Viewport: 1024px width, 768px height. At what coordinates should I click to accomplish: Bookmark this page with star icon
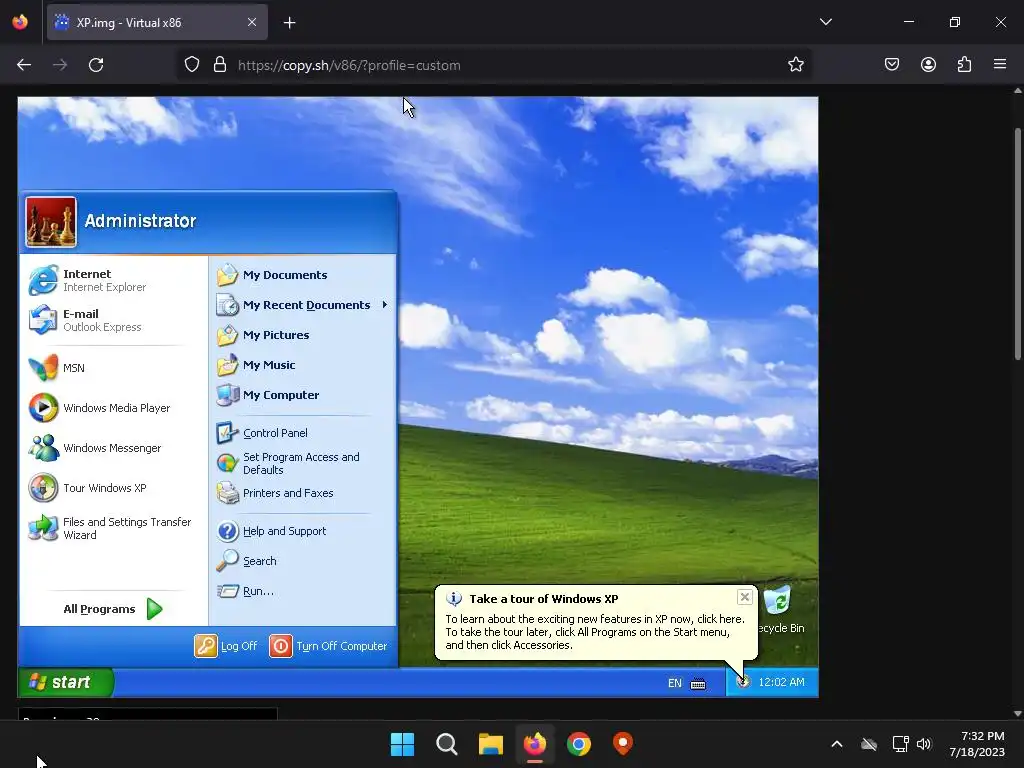coord(795,65)
